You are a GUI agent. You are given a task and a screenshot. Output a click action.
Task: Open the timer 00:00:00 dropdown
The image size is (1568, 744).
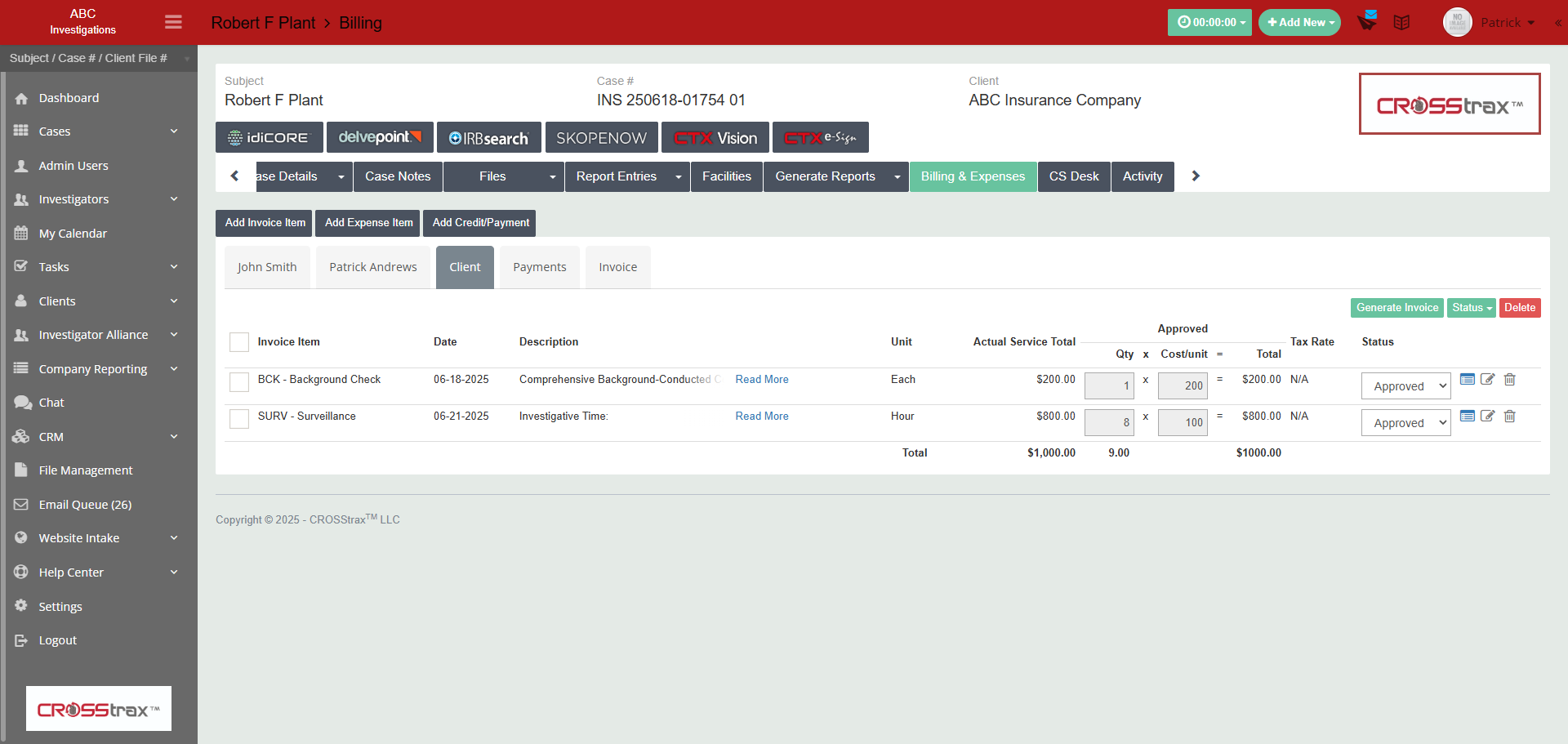pos(1209,22)
